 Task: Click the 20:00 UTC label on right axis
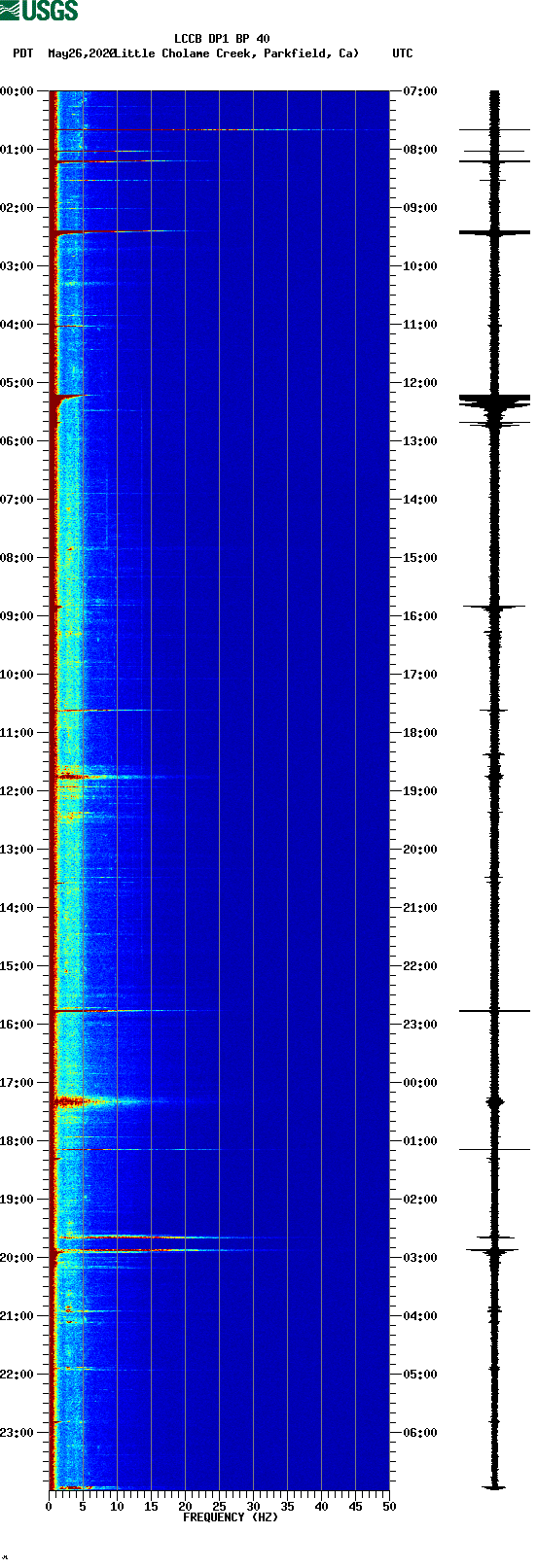coord(420,850)
